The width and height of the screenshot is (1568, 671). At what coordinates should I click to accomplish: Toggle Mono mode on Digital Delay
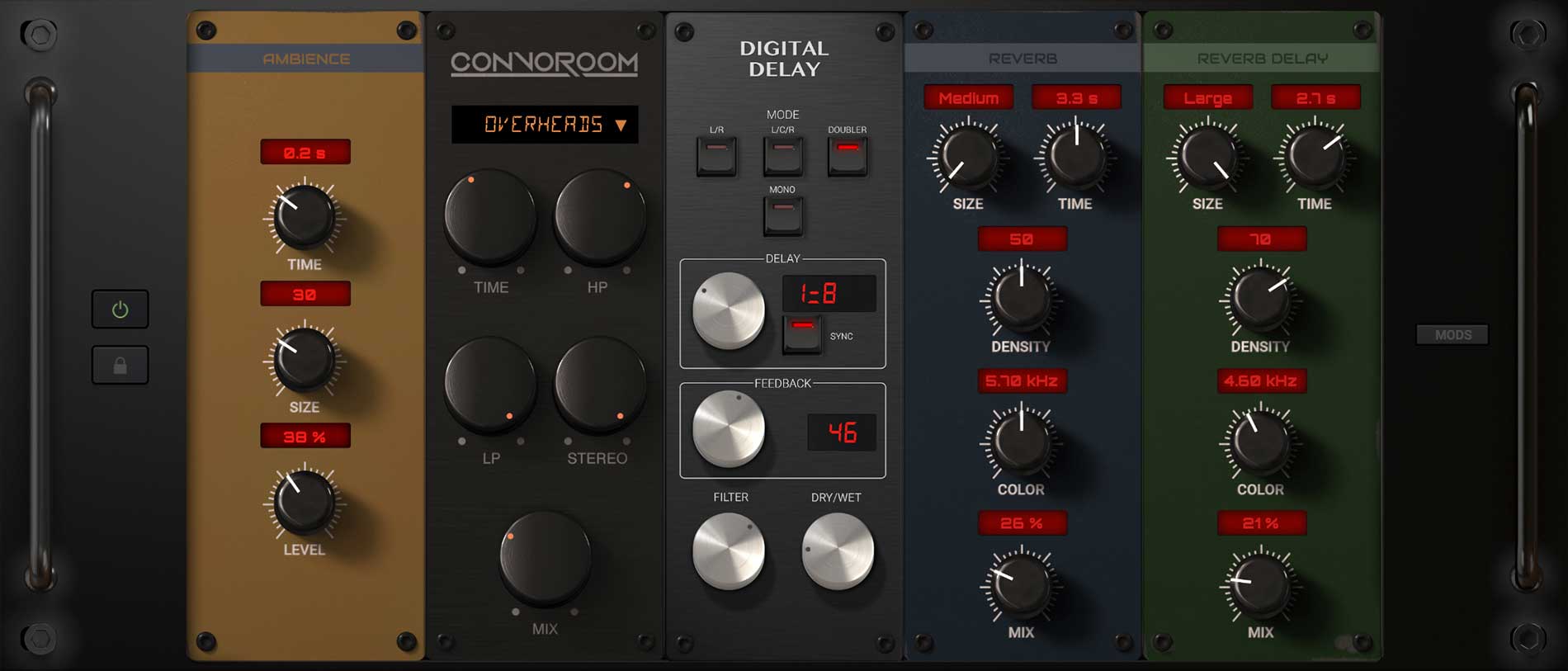click(x=782, y=215)
